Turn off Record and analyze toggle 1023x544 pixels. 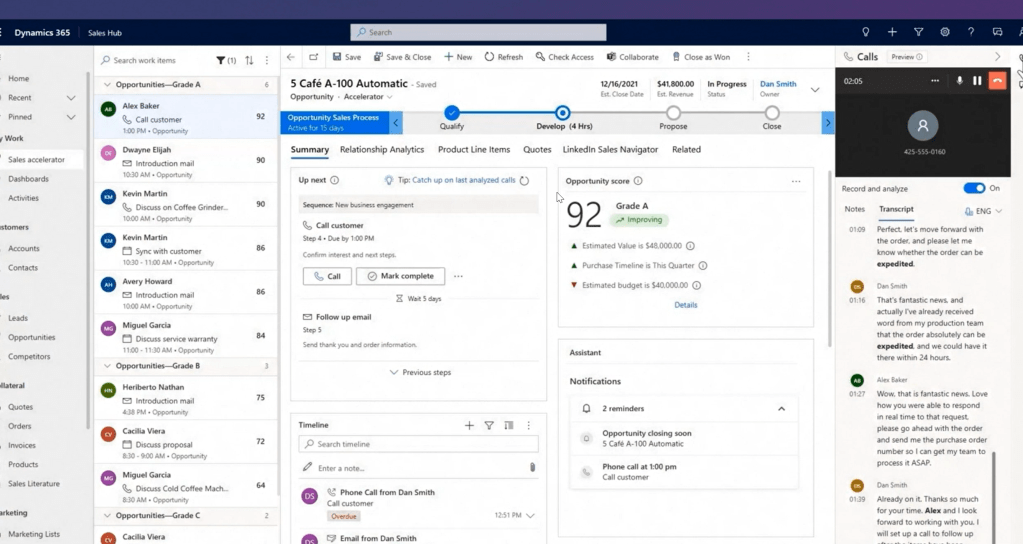coord(974,188)
